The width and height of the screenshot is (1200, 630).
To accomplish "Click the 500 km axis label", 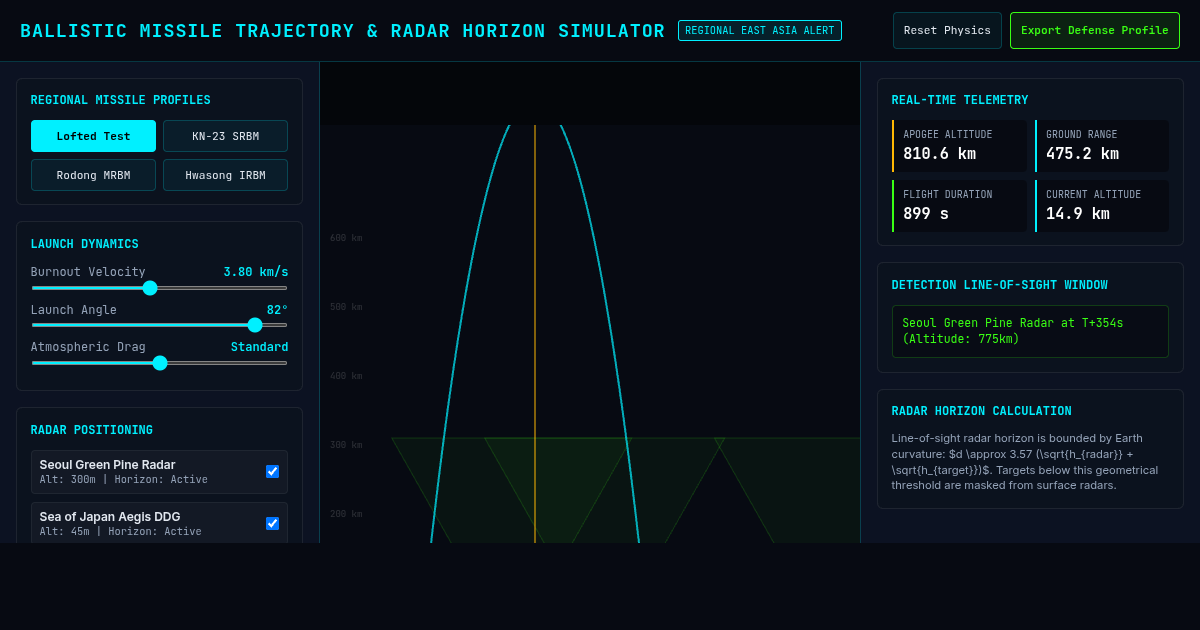I will click(346, 307).
